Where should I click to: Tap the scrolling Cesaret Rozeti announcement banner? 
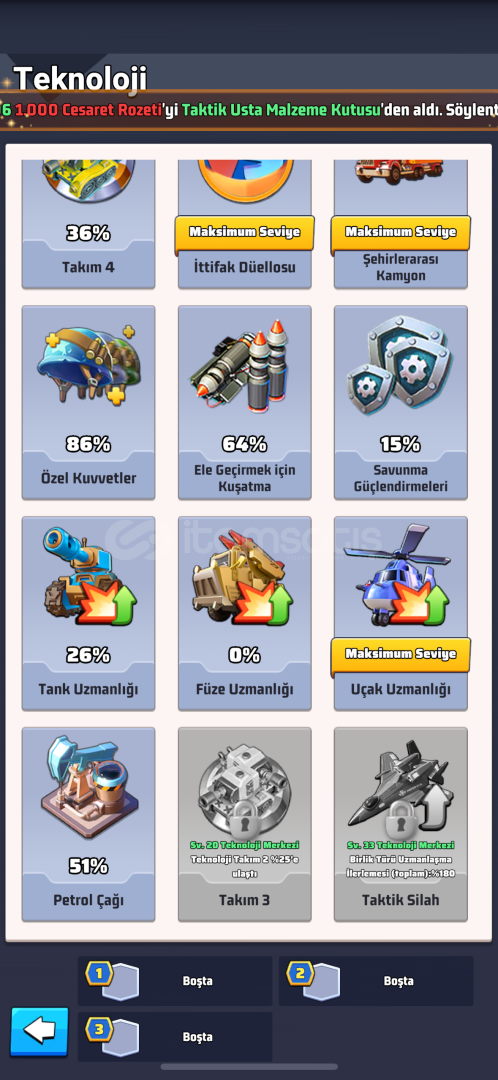[x=249, y=110]
